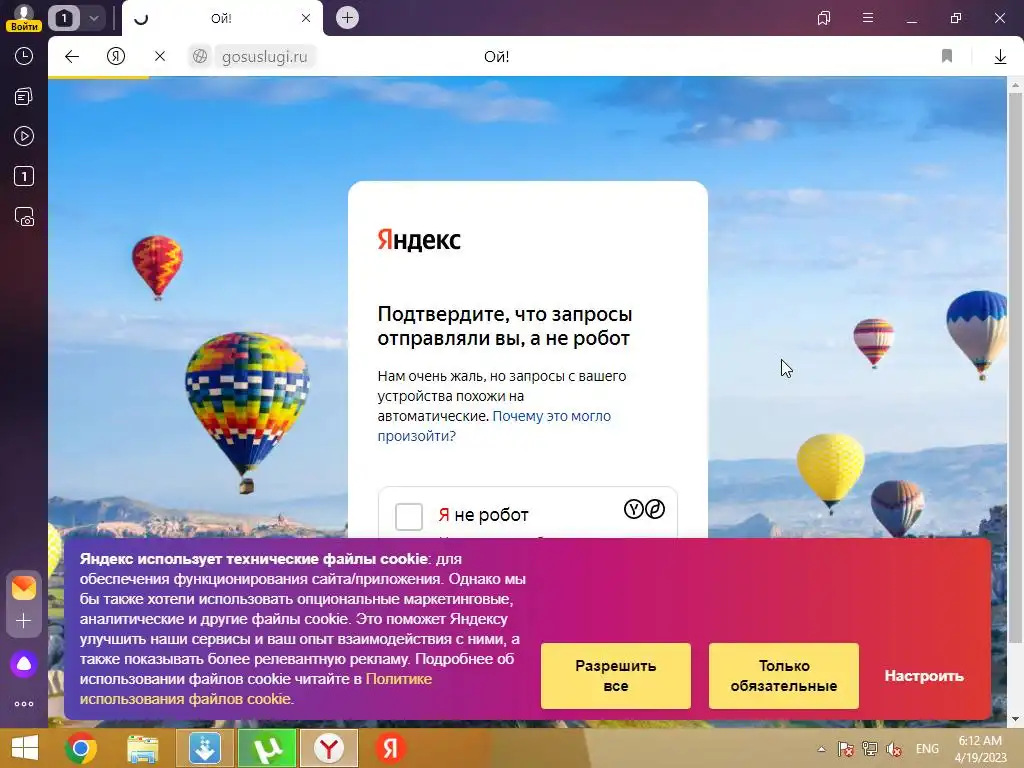
Task: Open File Explorer from taskbar
Action: (x=142, y=748)
